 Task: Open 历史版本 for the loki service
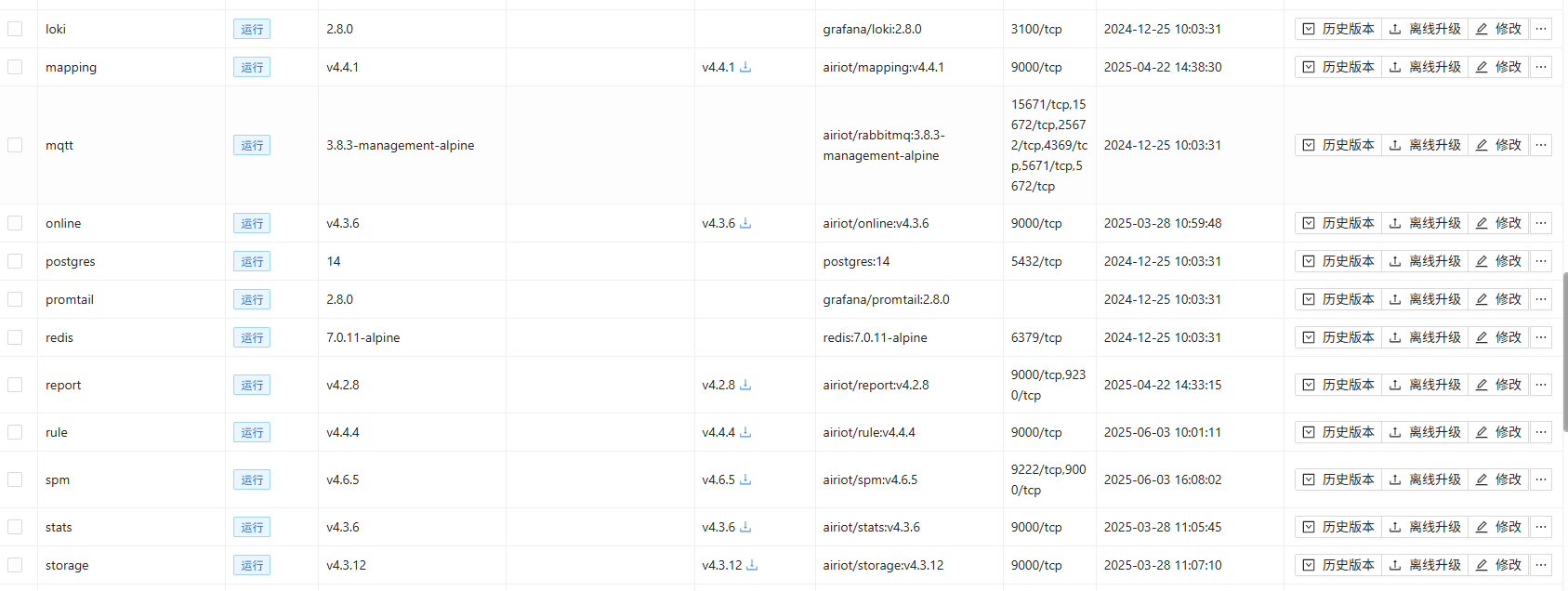coord(1338,29)
